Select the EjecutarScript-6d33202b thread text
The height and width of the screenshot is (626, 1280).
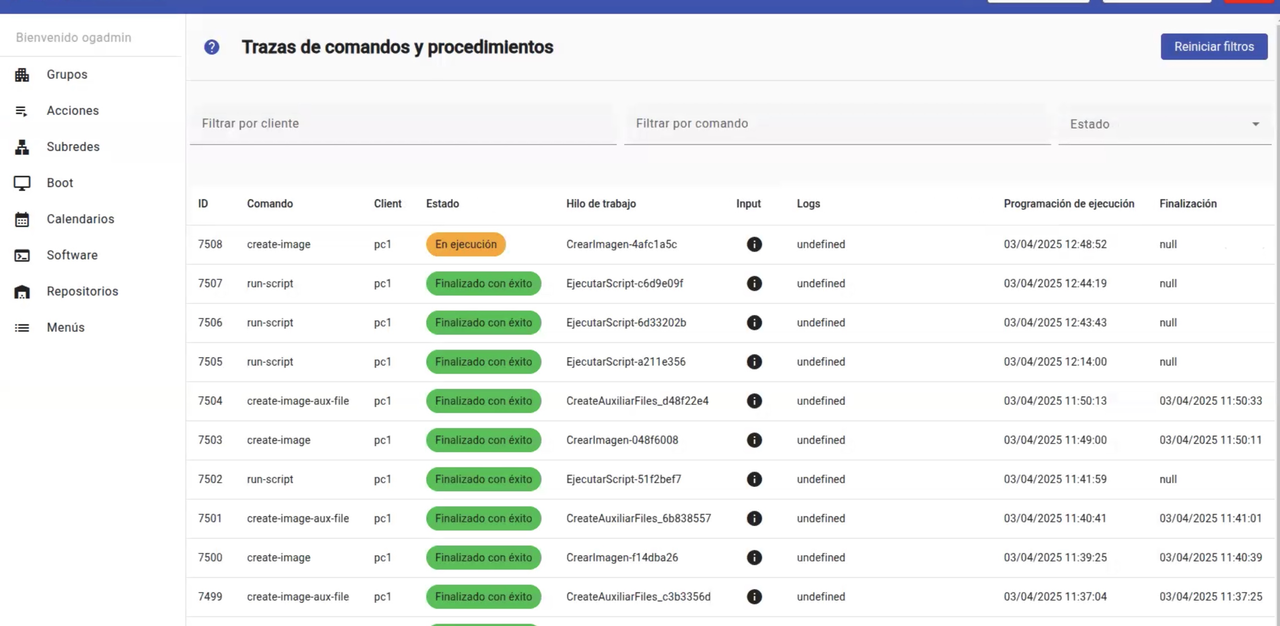coord(626,322)
